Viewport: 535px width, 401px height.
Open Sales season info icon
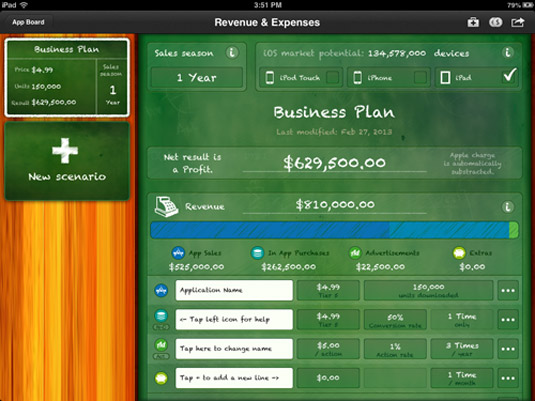[x=232, y=53]
